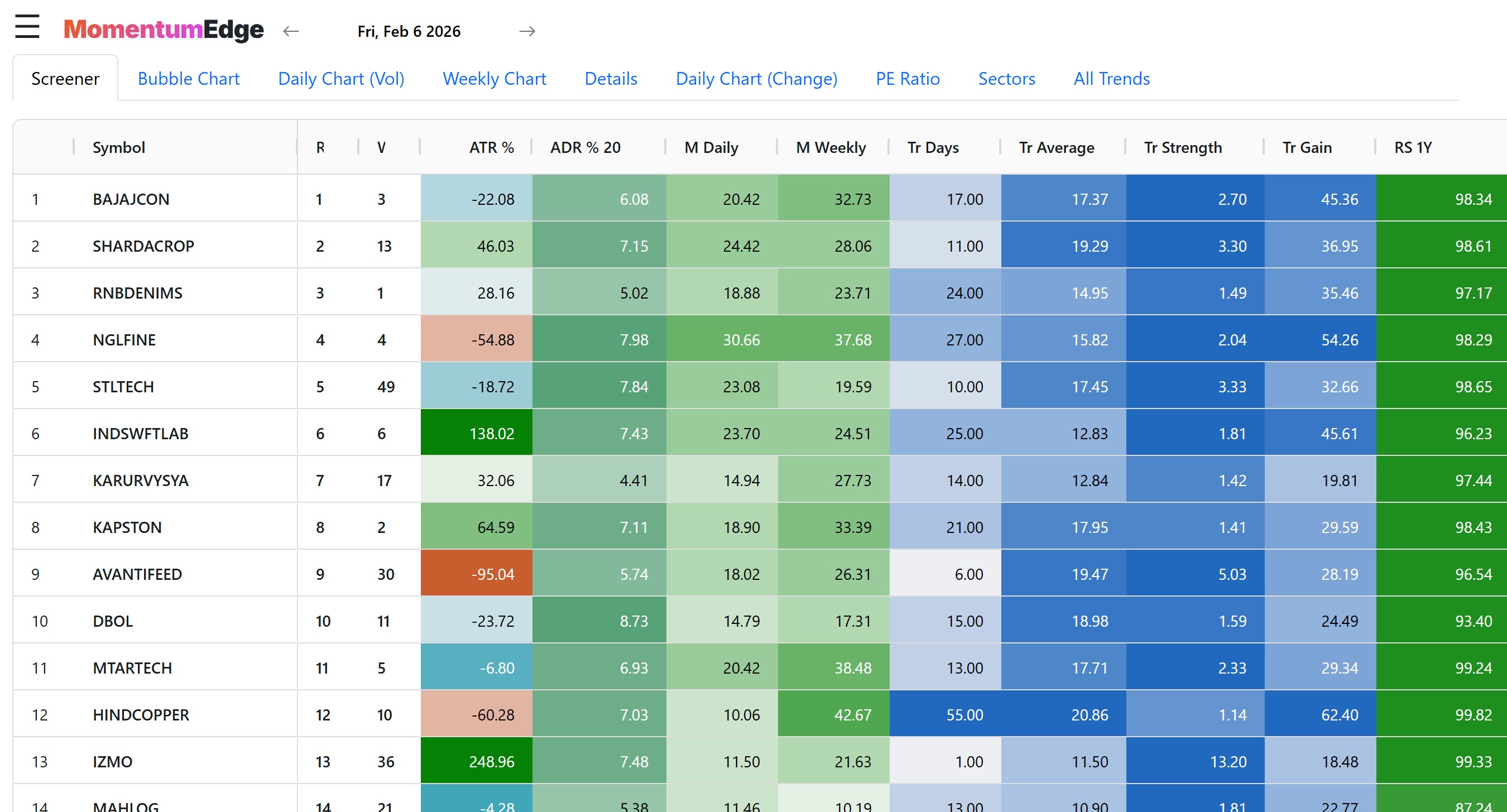Sort the table by ATR % column

coord(491,147)
